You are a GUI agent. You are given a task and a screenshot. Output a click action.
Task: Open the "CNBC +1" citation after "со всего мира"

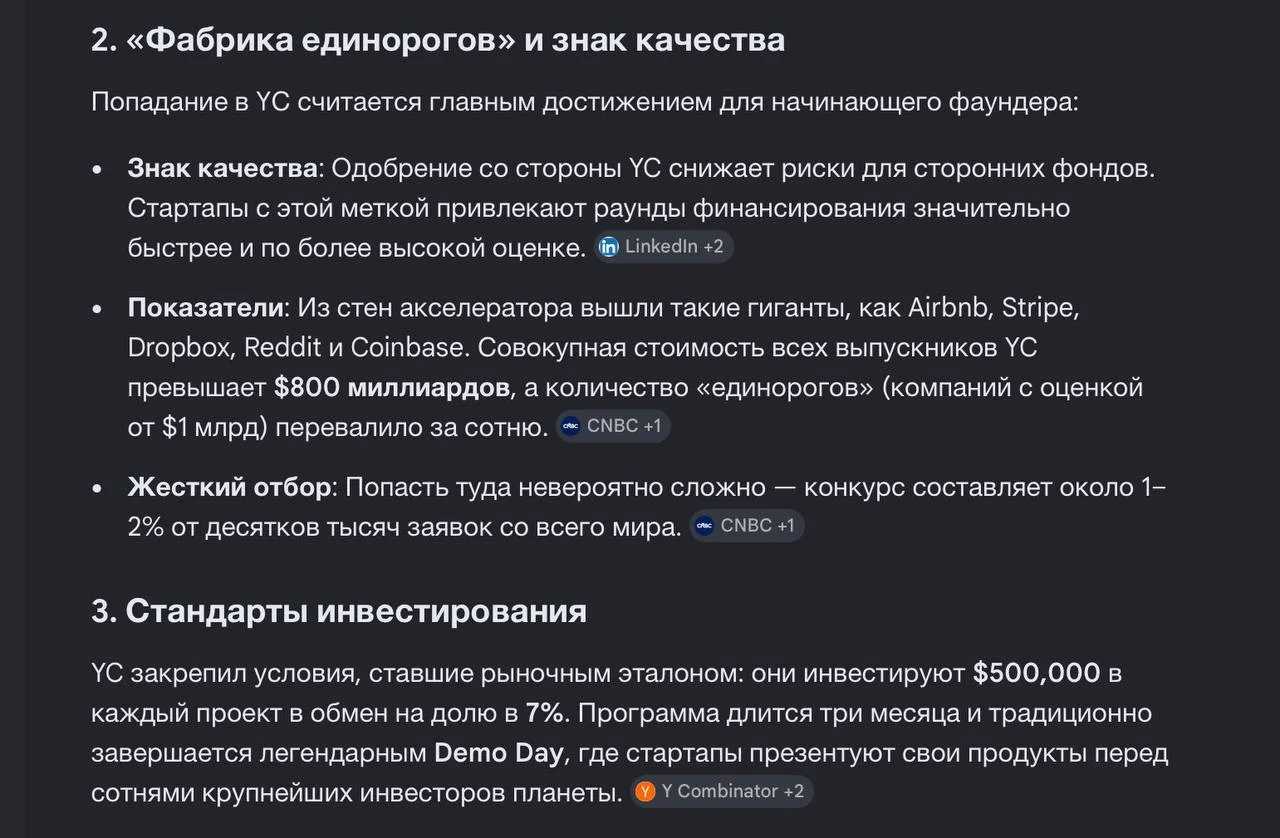[x=747, y=526]
